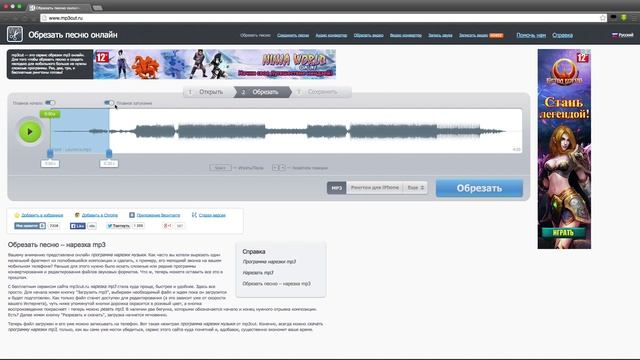Viewport: 640px width, 360px height.
Task: Click the VK app icon
Action: click(x=132, y=215)
